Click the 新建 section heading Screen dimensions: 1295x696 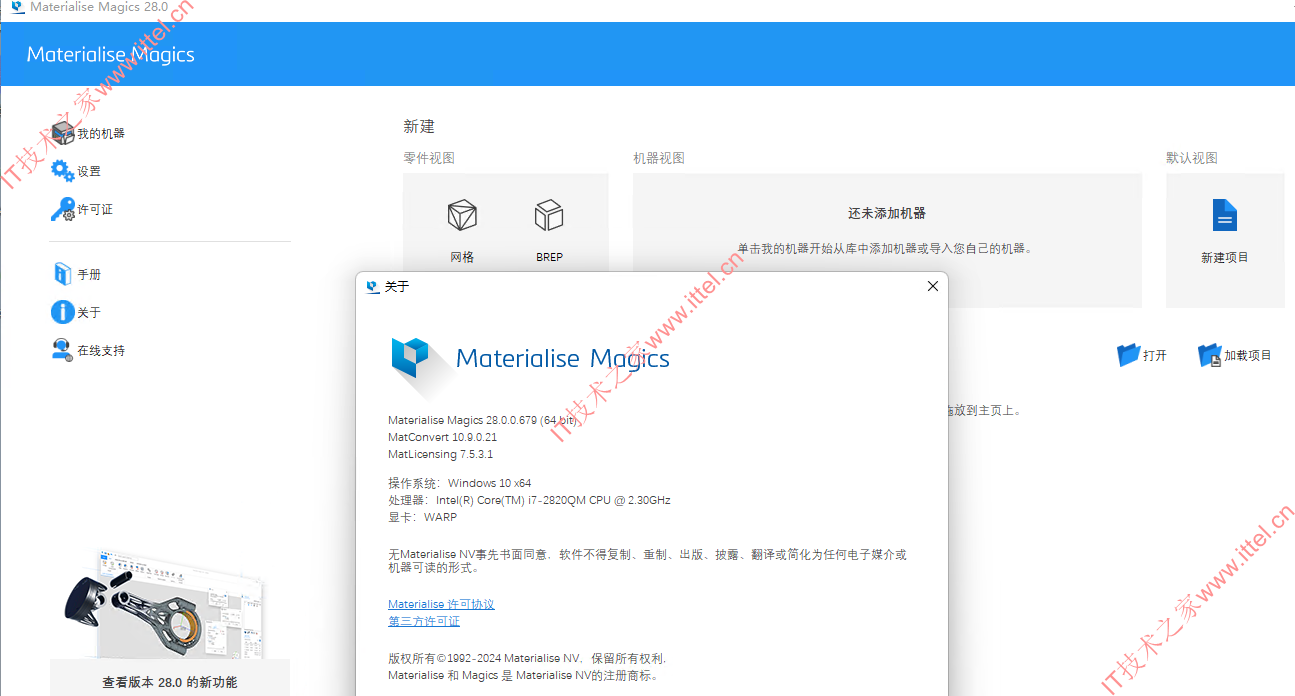[x=419, y=127]
